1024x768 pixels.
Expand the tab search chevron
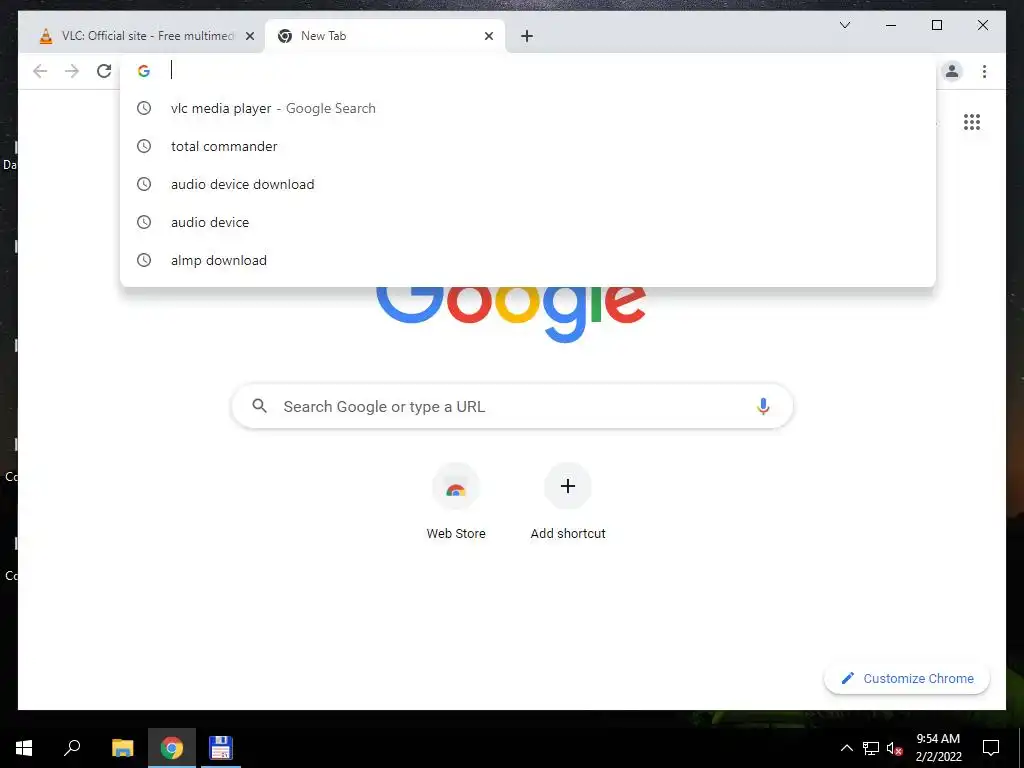tap(844, 25)
